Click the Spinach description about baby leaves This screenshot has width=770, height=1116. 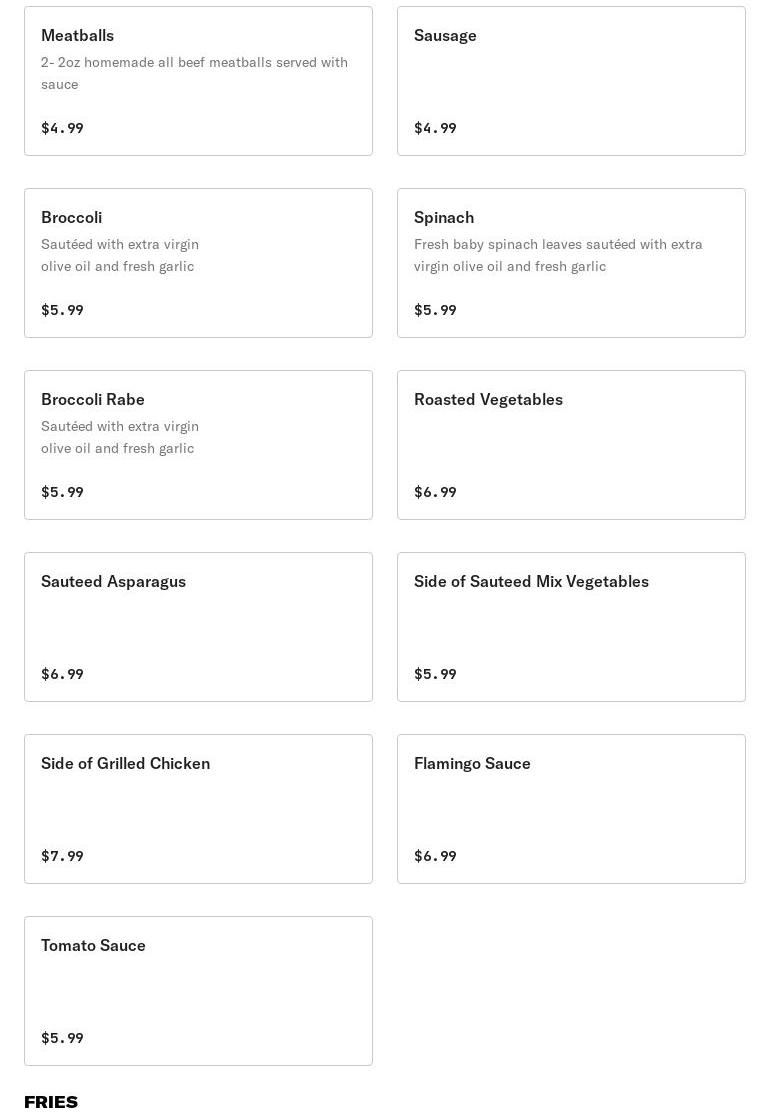point(558,255)
